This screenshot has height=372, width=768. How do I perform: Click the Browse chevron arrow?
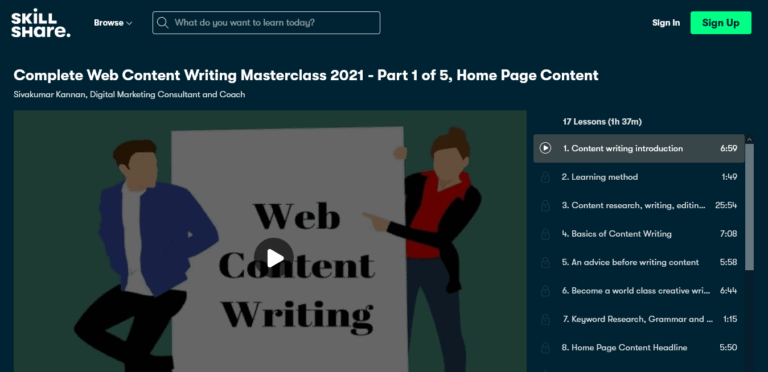(x=129, y=23)
